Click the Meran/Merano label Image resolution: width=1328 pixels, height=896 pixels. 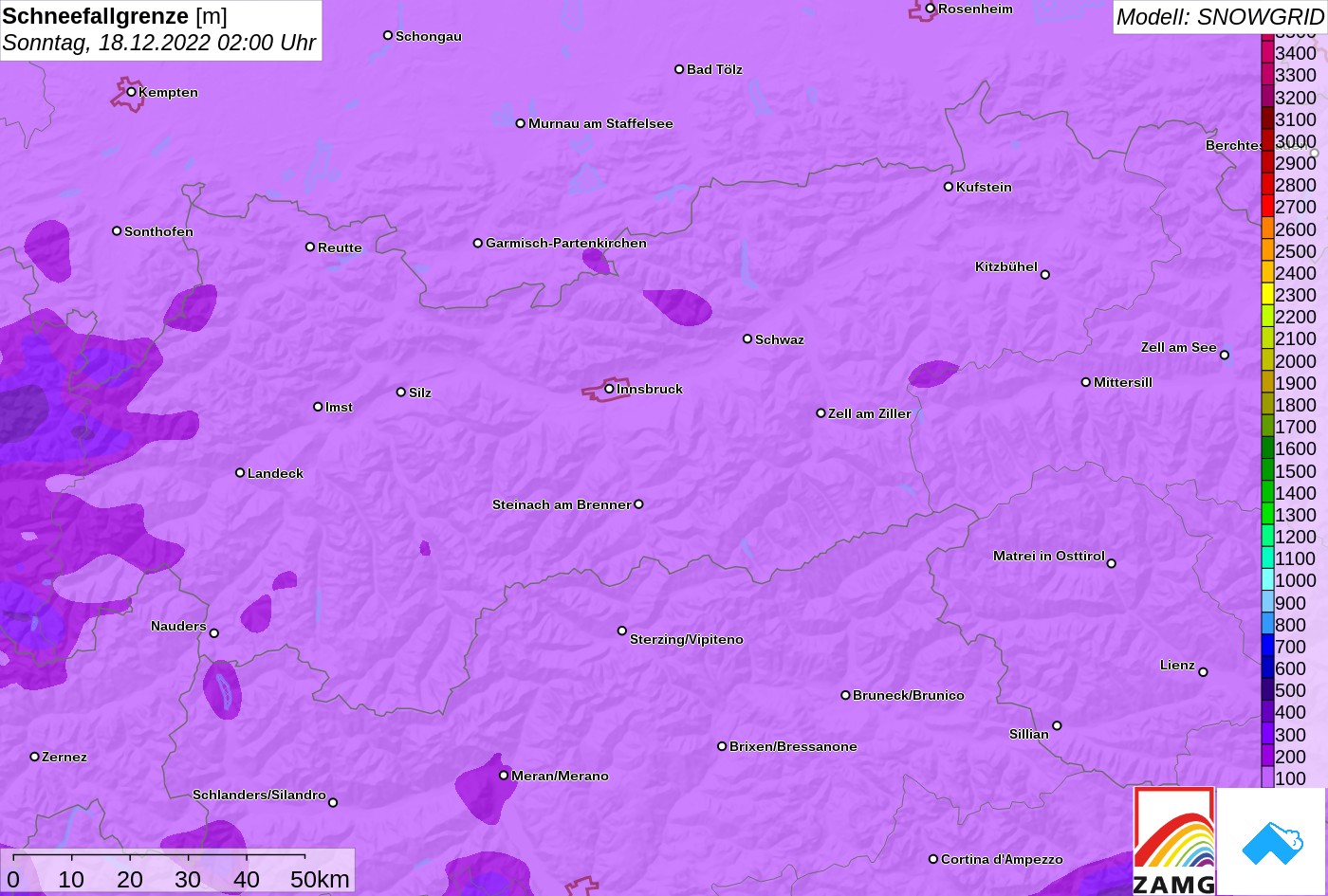[560, 776]
